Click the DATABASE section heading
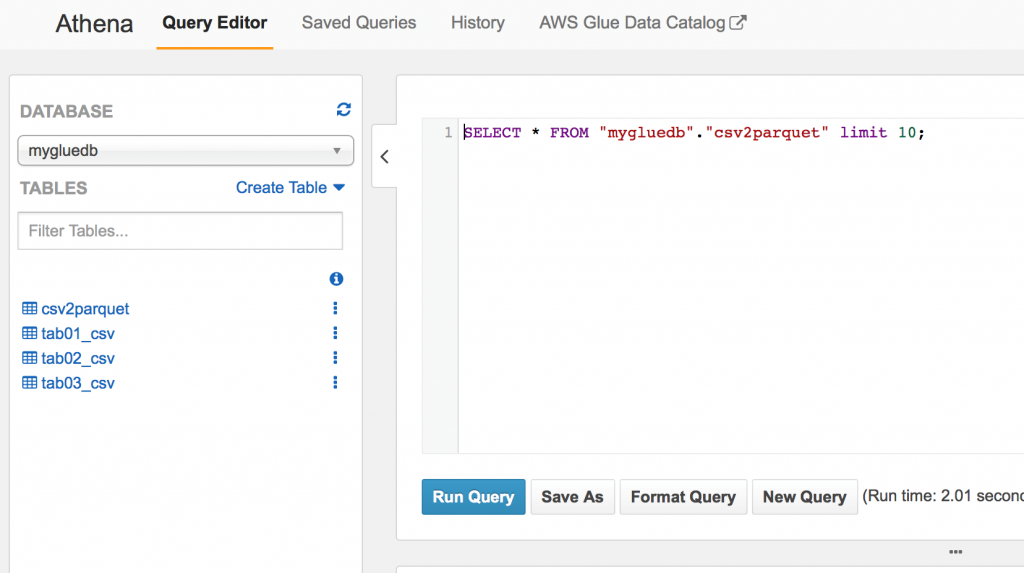The image size is (1024, 573). 67,111
